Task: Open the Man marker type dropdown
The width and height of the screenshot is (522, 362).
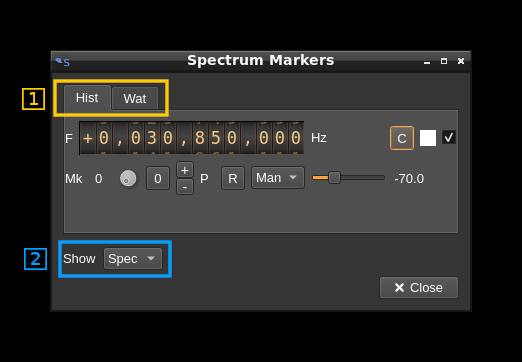Action: (277, 178)
